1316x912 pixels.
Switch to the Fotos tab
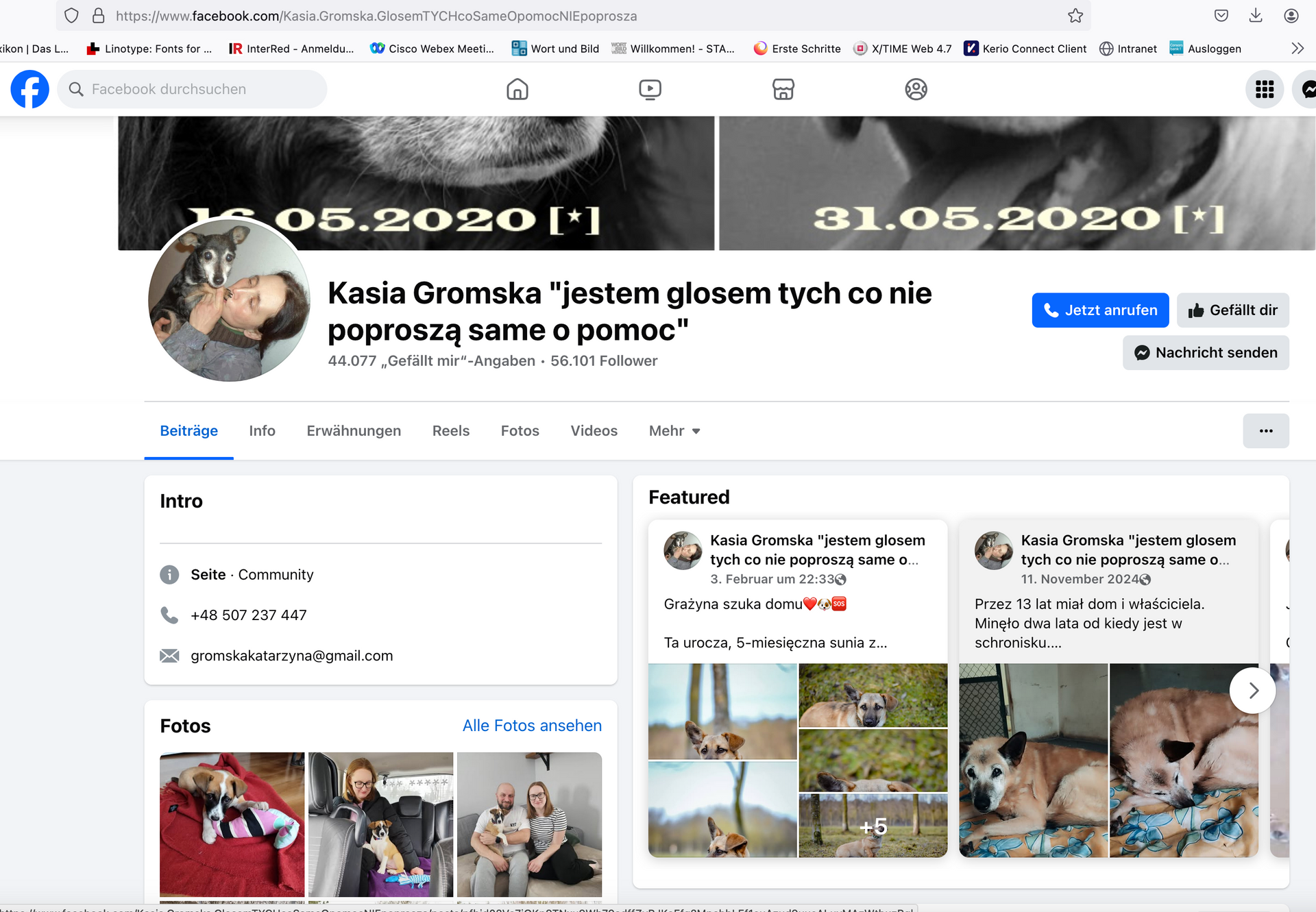pos(520,431)
